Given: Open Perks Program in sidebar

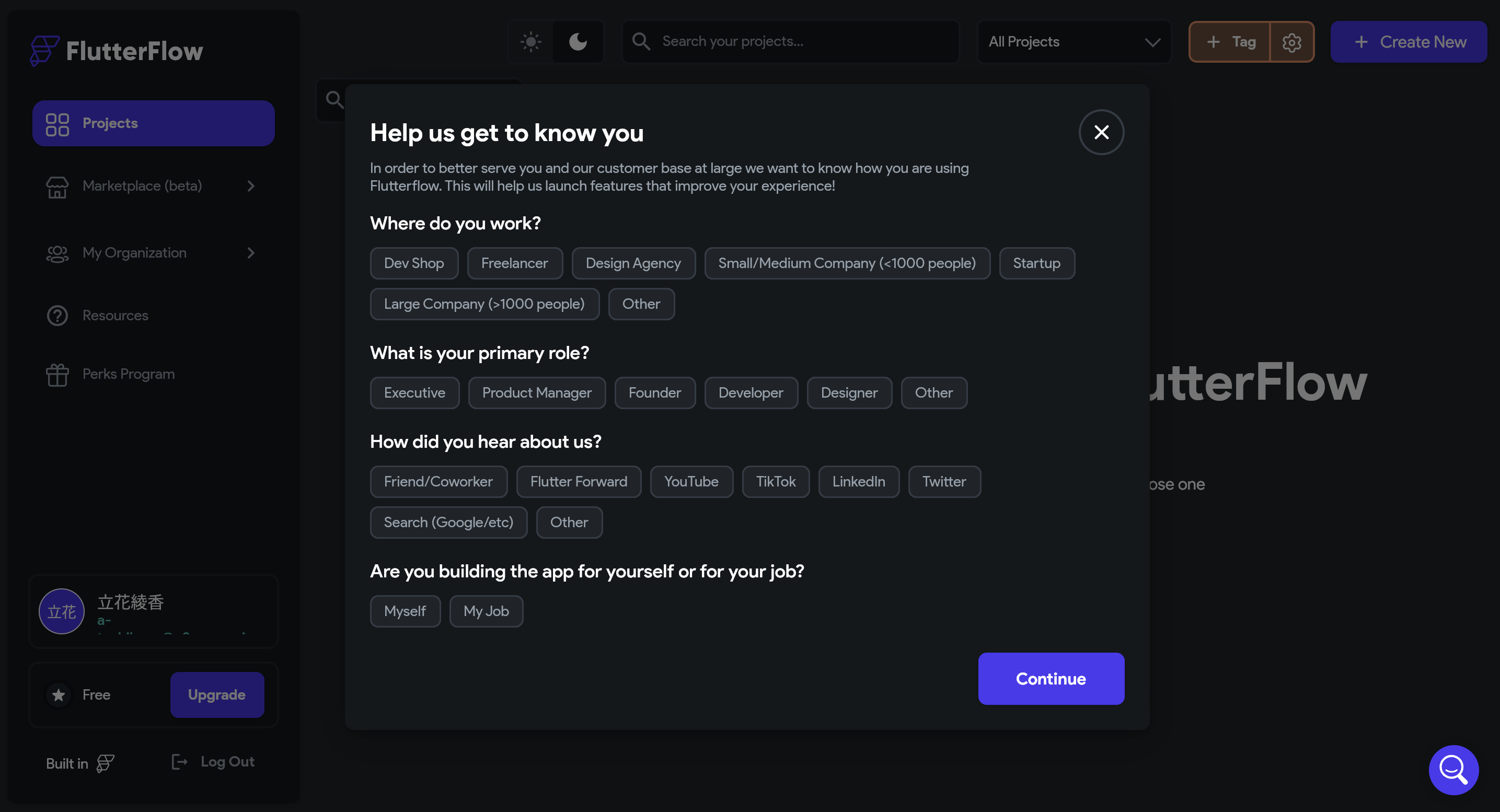Looking at the screenshot, I should coord(154,374).
